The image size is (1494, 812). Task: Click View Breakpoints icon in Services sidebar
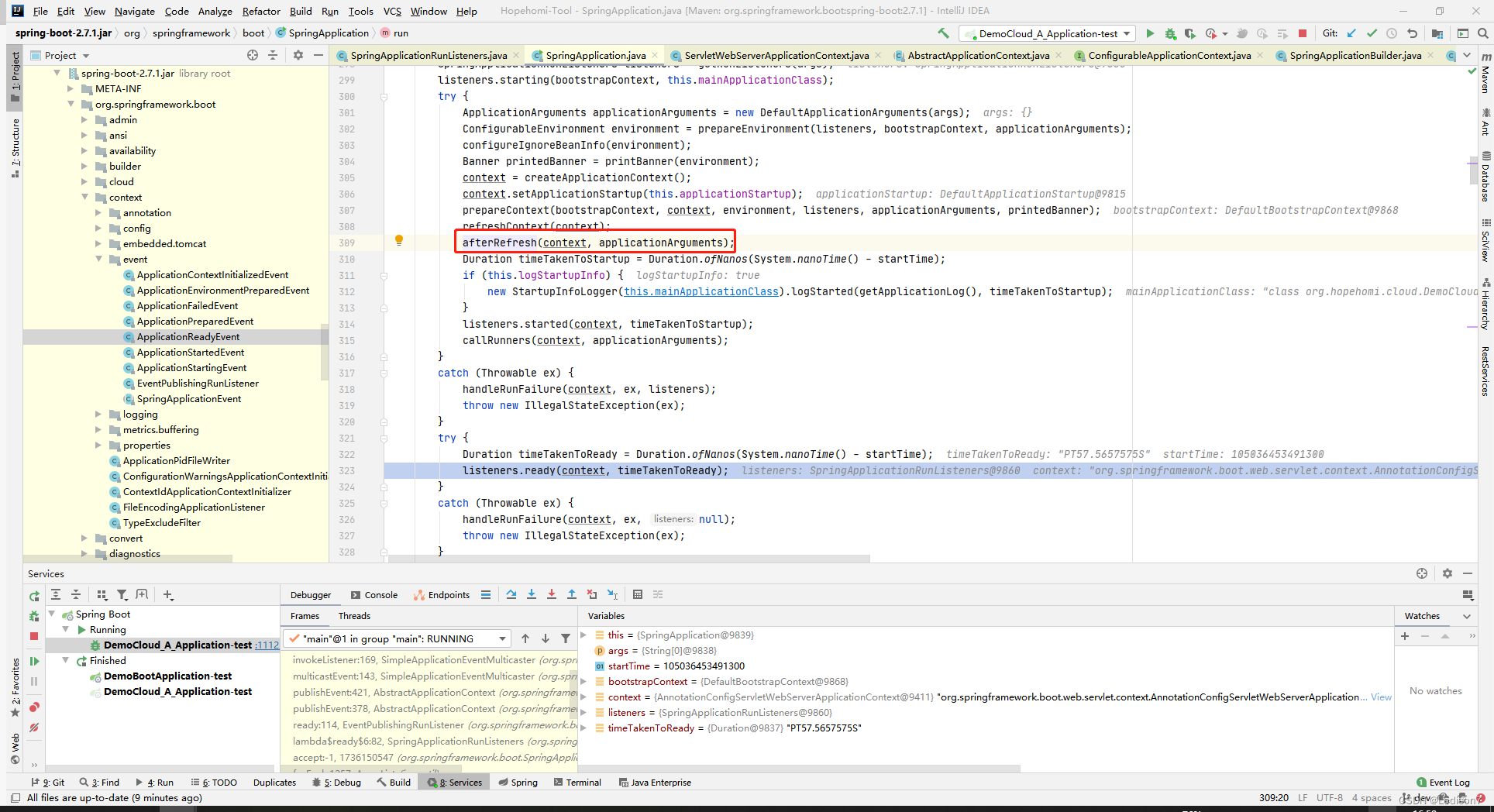(34, 707)
